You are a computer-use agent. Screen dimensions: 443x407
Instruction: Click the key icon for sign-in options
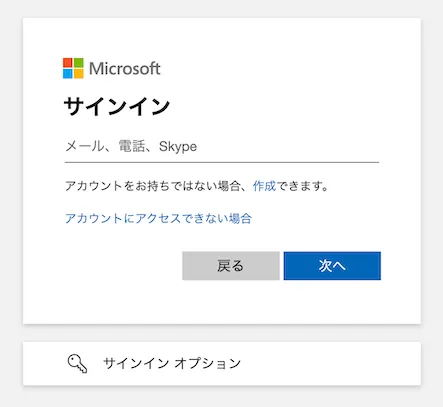(x=77, y=364)
